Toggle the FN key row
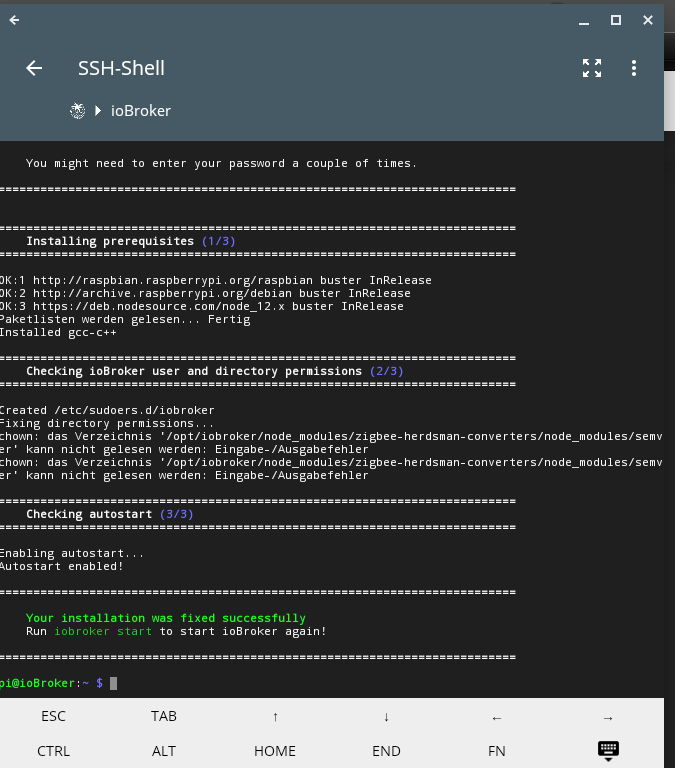This screenshot has height=768, width=675. point(497,751)
